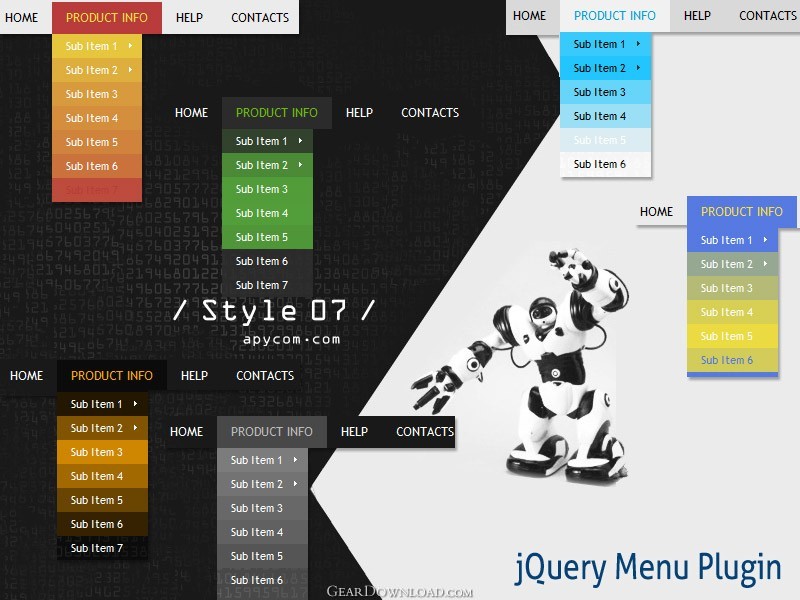The width and height of the screenshot is (800, 600).
Task: Click HOME beside the cyan PRODUCT INFO tab
Action: click(x=530, y=16)
